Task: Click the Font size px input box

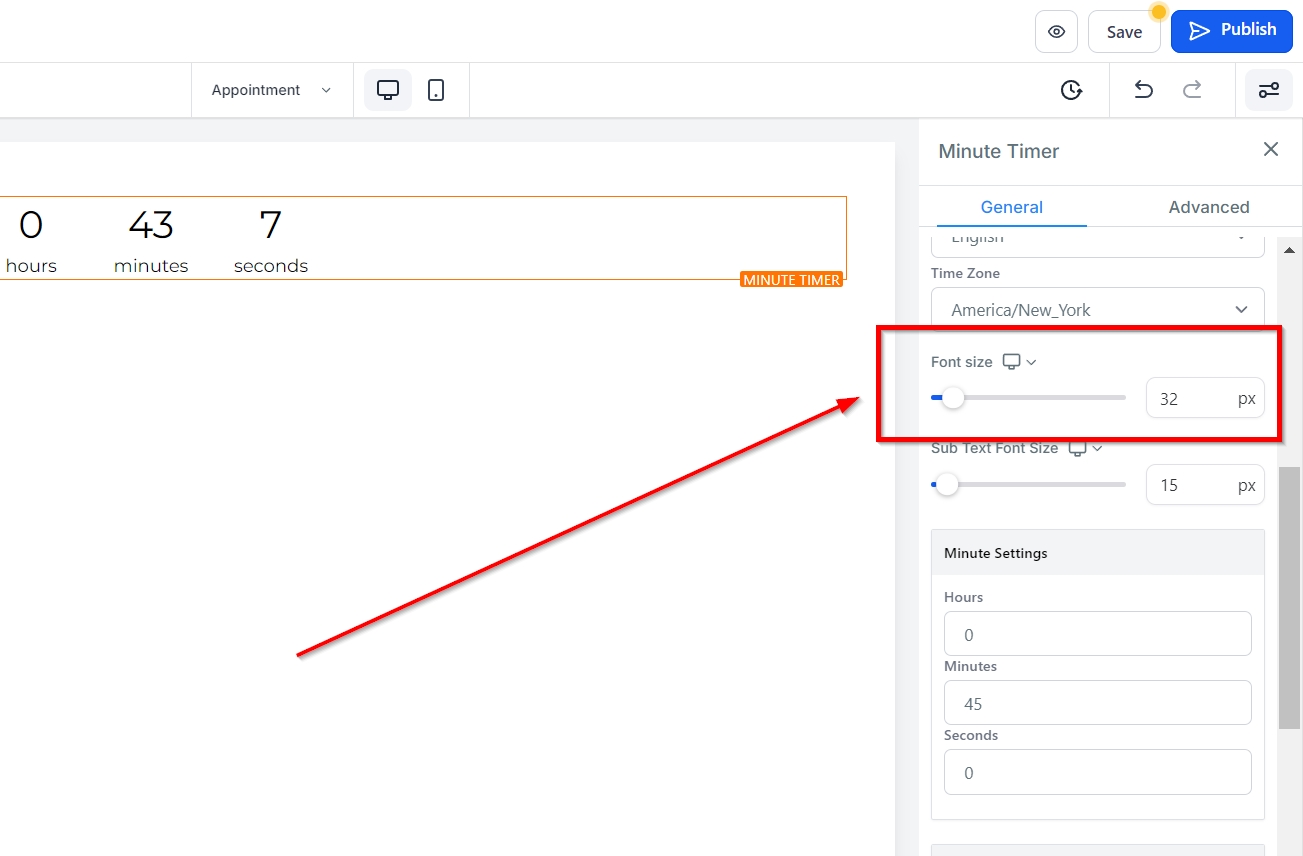Action: click(1192, 399)
